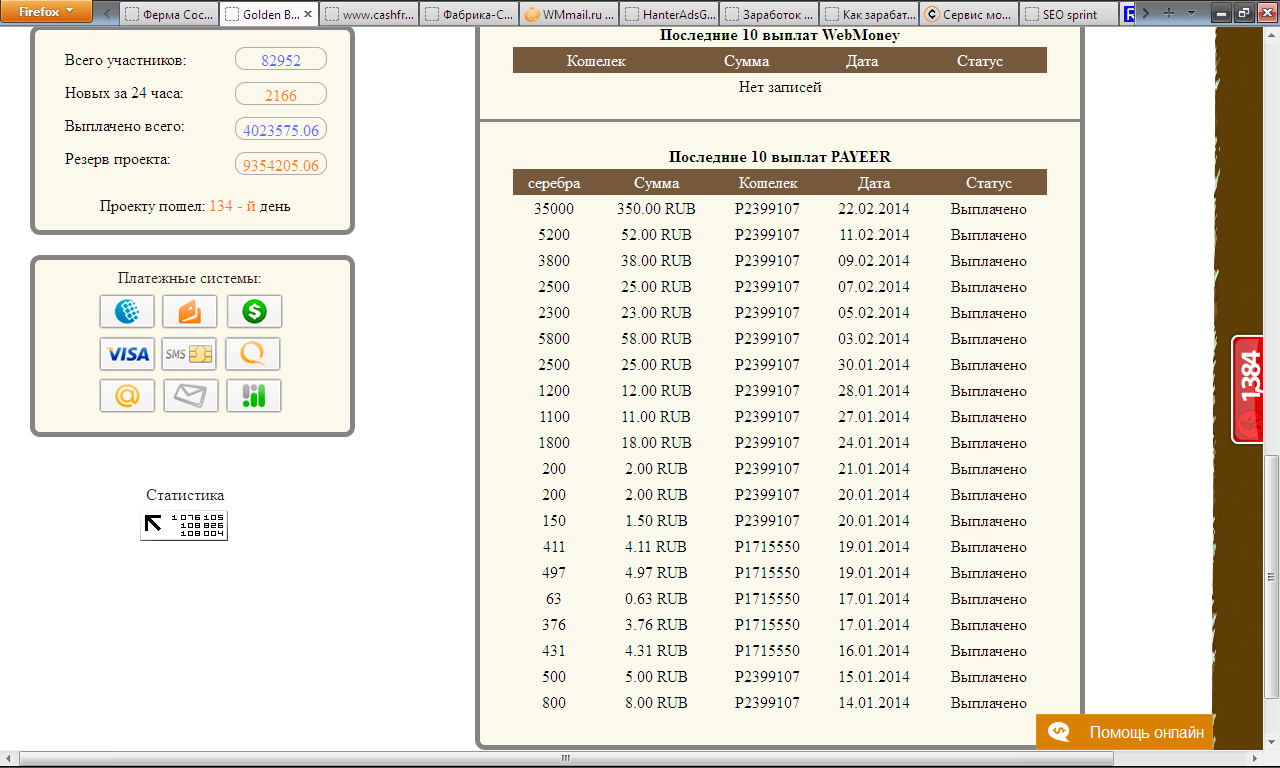Click the 35000 silver amount cell

554,209
